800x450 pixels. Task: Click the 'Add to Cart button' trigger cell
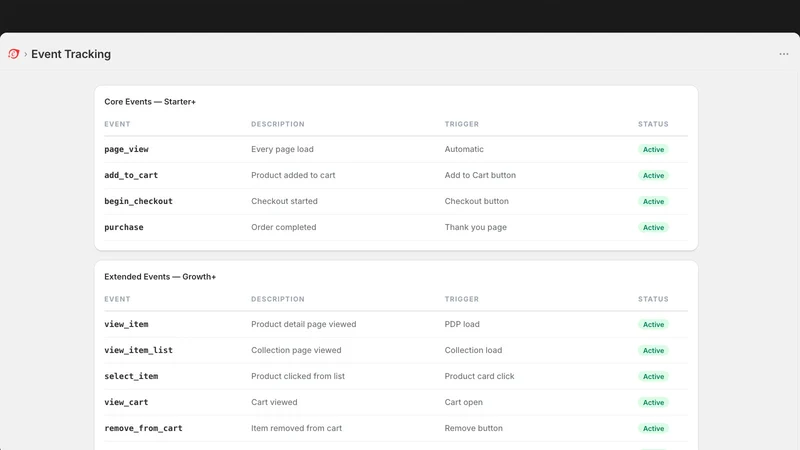(x=480, y=175)
